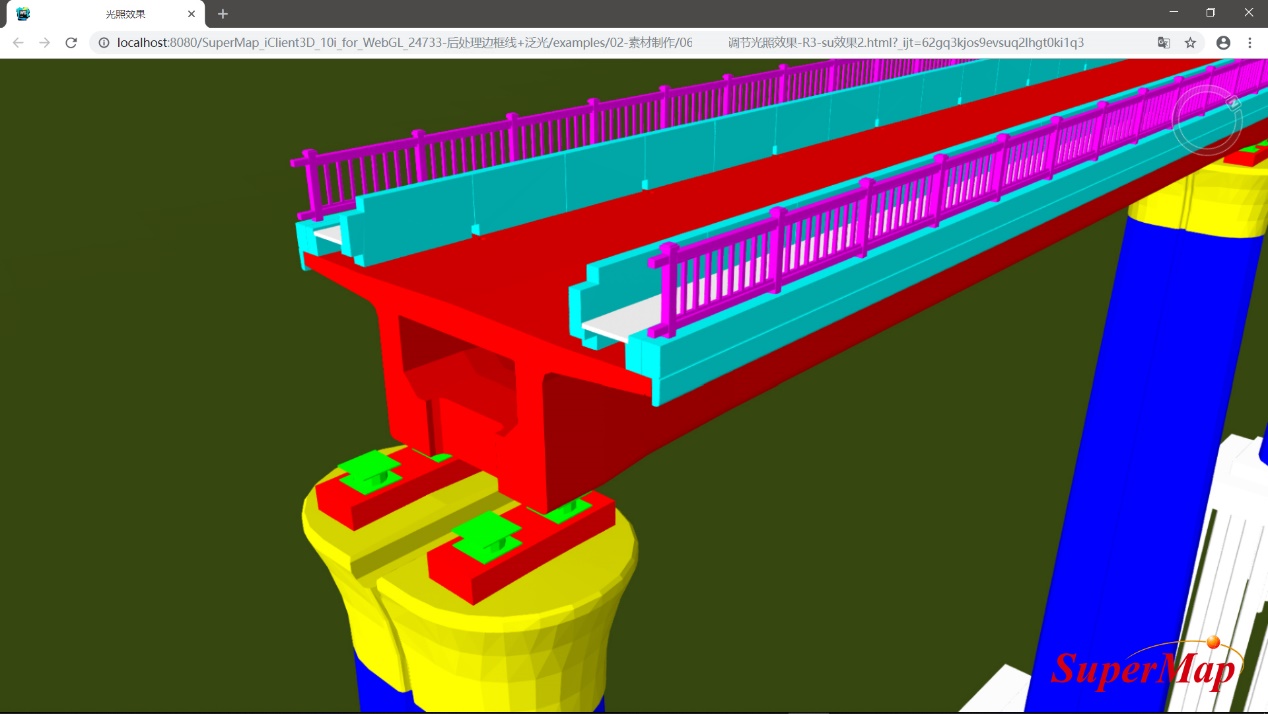The width and height of the screenshot is (1268, 714).
Task: Open the translate page icon
Action: (x=1163, y=43)
